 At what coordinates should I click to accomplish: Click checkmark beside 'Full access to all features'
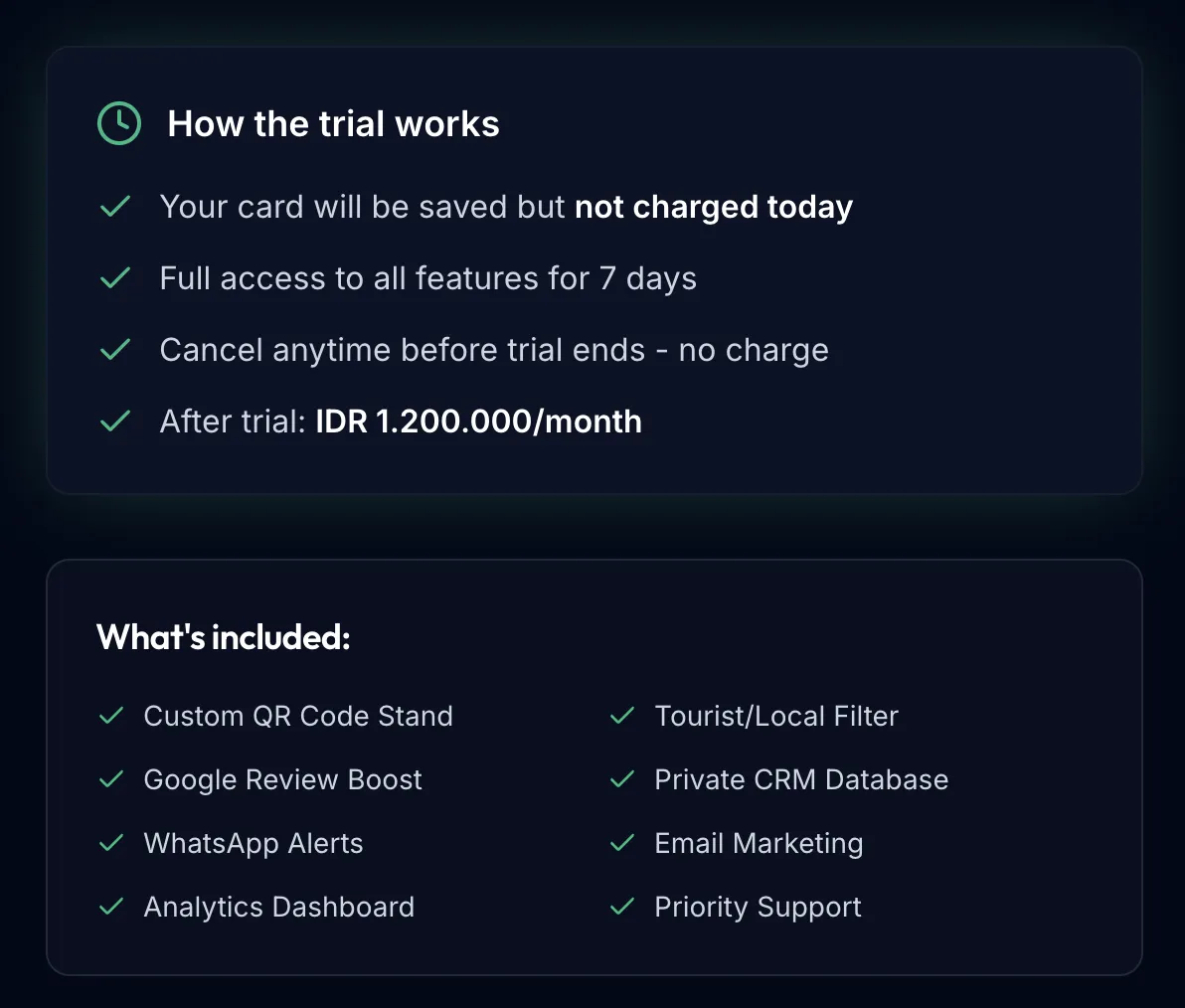coord(115,278)
